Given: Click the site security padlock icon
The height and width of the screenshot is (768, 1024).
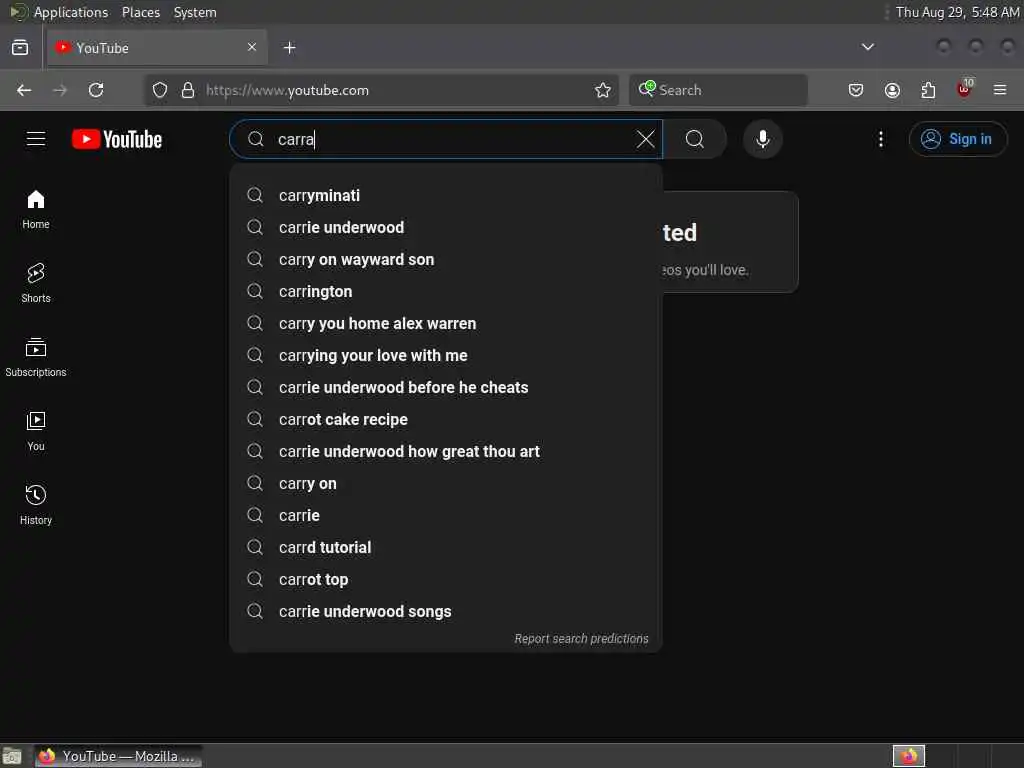Looking at the screenshot, I should pos(188,90).
